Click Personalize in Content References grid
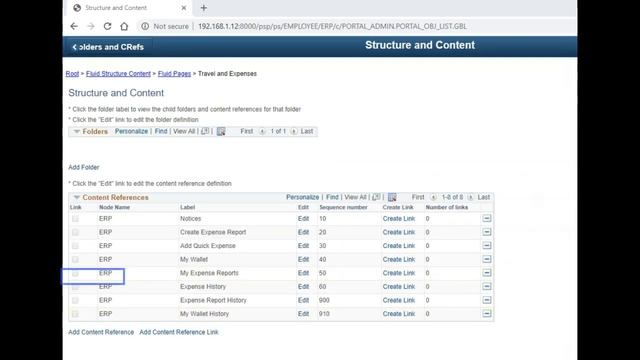The height and width of the screenshot is (360, 640). [302, 197]
